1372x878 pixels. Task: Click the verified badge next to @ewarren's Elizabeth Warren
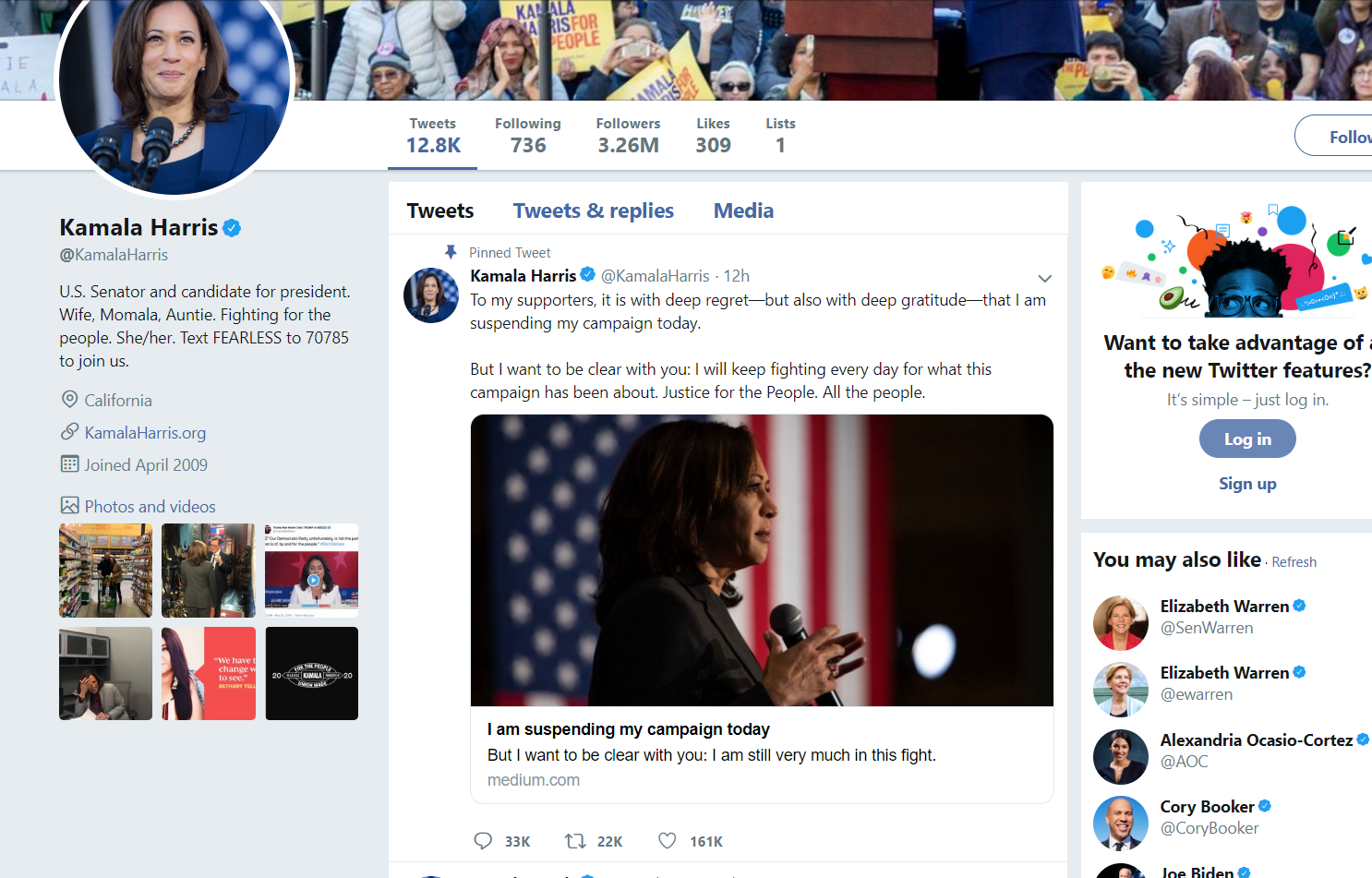pos(1299,672)
